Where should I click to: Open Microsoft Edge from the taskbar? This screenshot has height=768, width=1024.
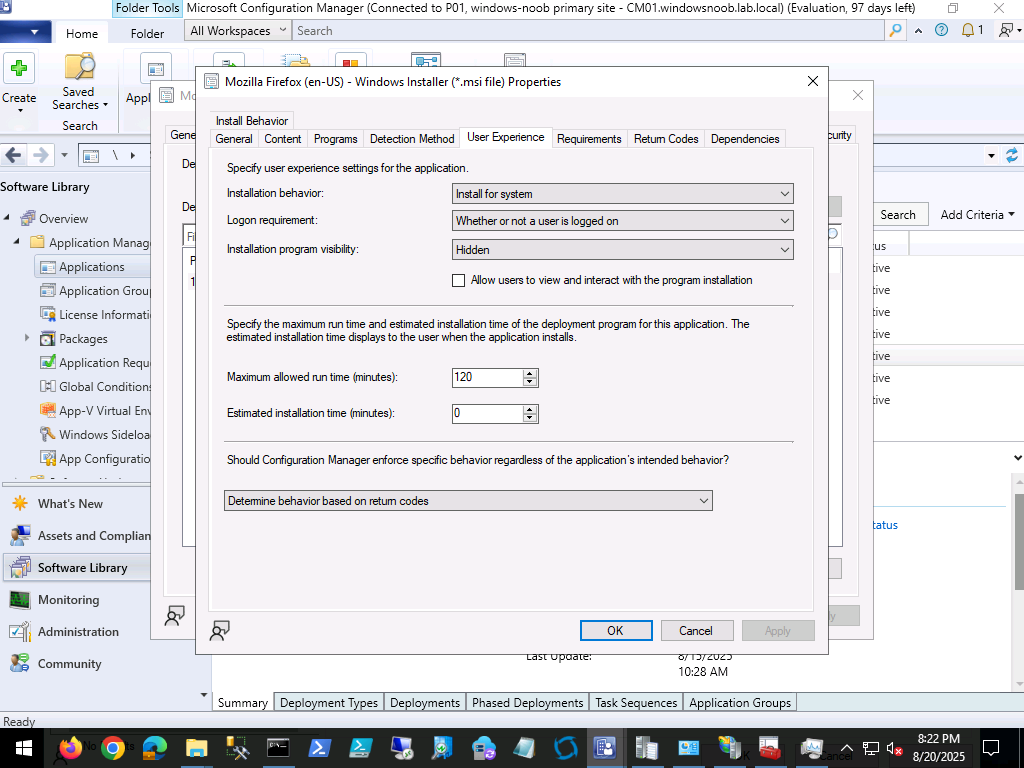point(154,748)
